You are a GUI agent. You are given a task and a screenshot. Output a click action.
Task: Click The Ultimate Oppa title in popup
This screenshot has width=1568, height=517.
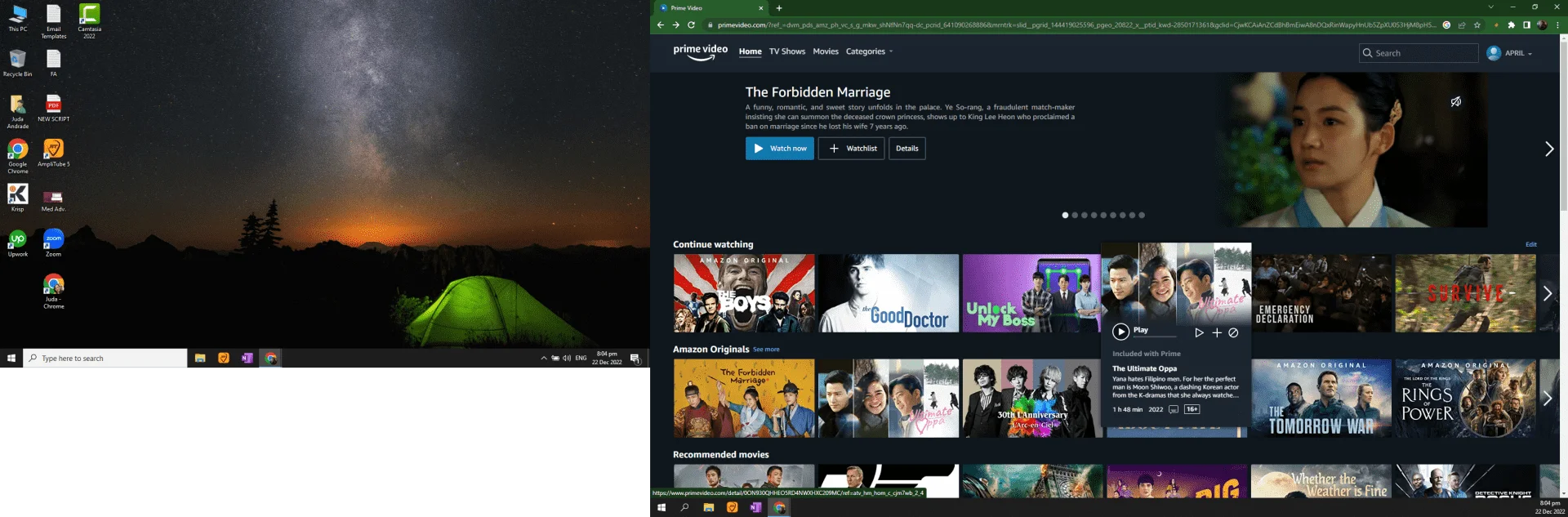point(1145,368)
